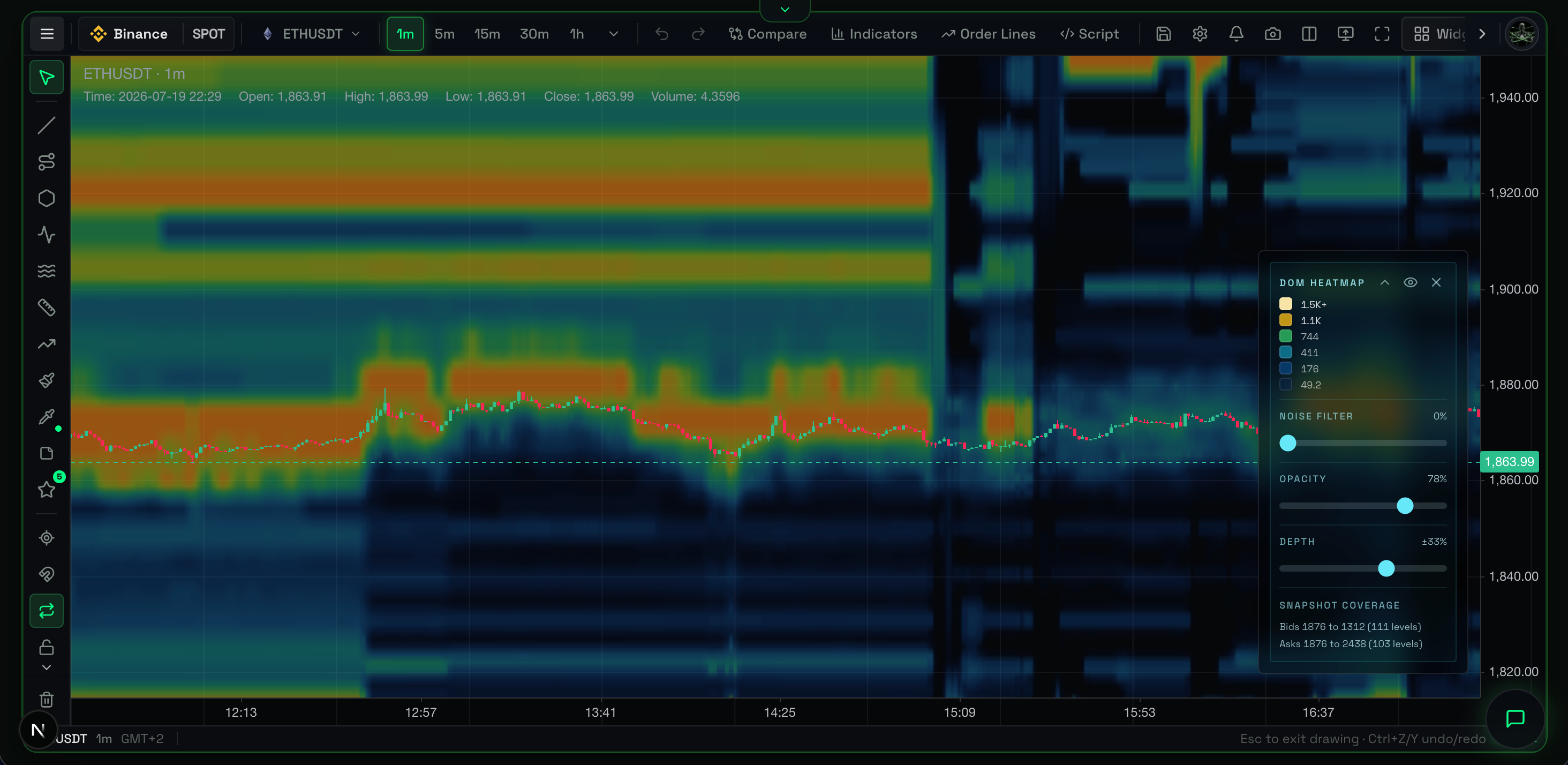Click the 1.5K+ legend color swatch
This screenshot has width=1568, height=765.
(x=1286, y=304)
